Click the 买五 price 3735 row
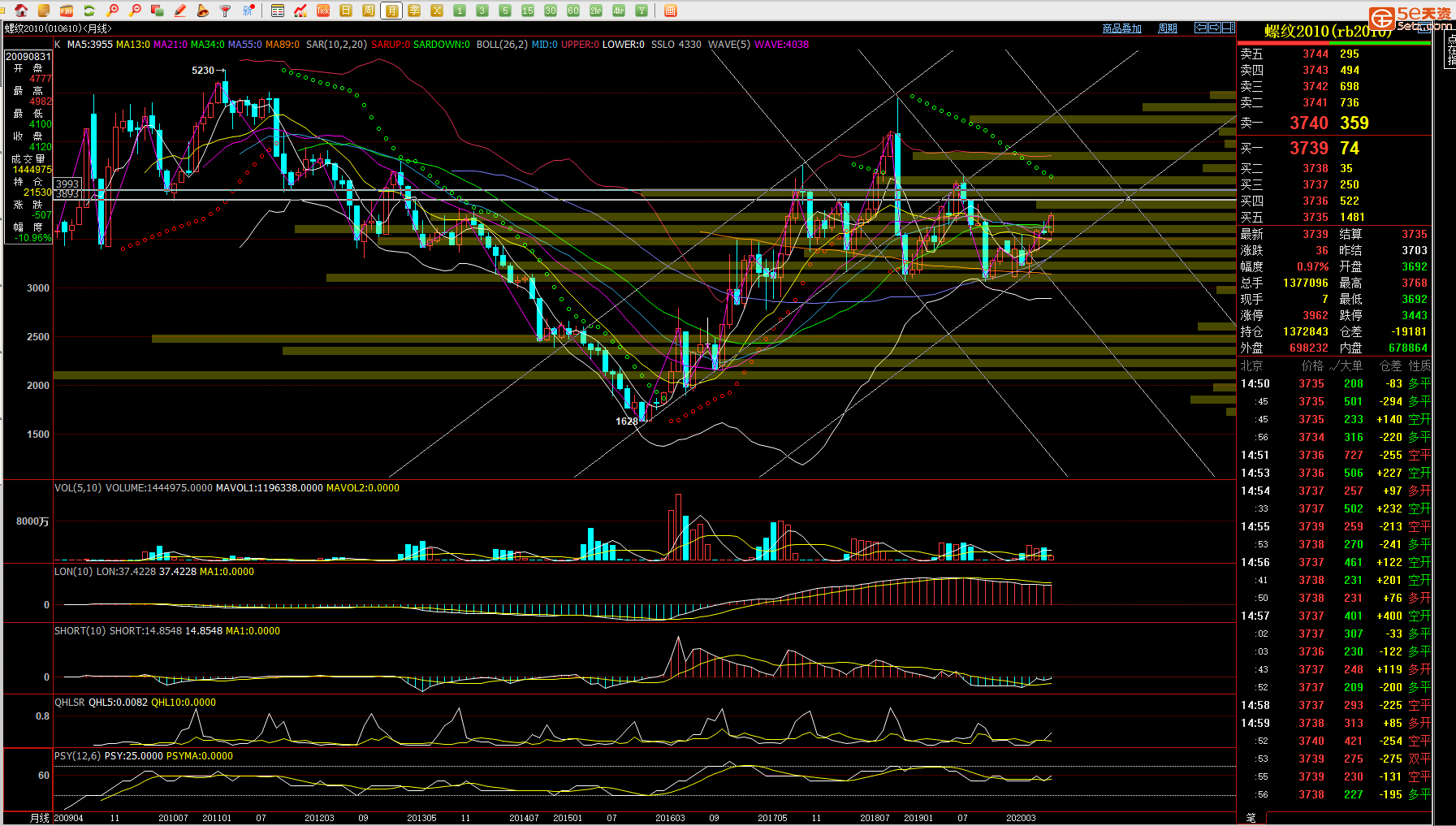The width and height of the screenshot is (1456, 826). pyautogui.click(x=1334, y=217)
